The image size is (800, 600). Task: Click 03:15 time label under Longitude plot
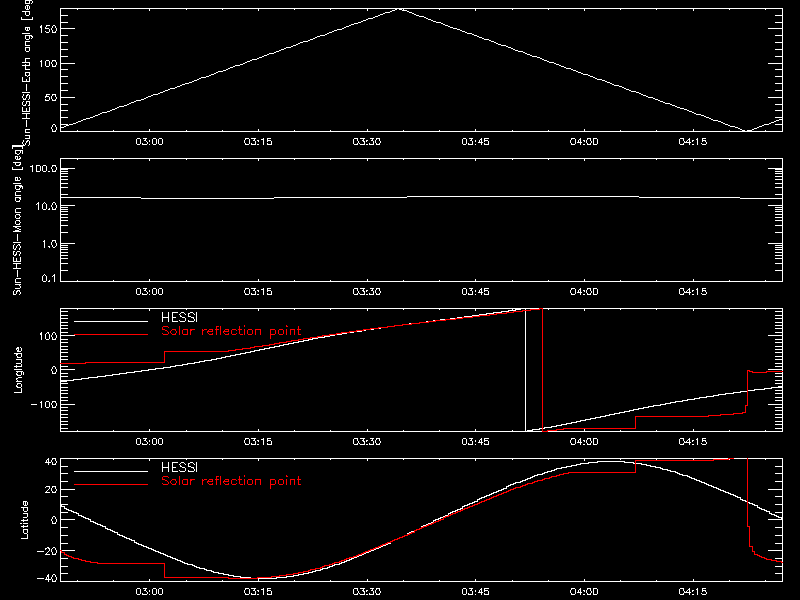coord(258,441)
